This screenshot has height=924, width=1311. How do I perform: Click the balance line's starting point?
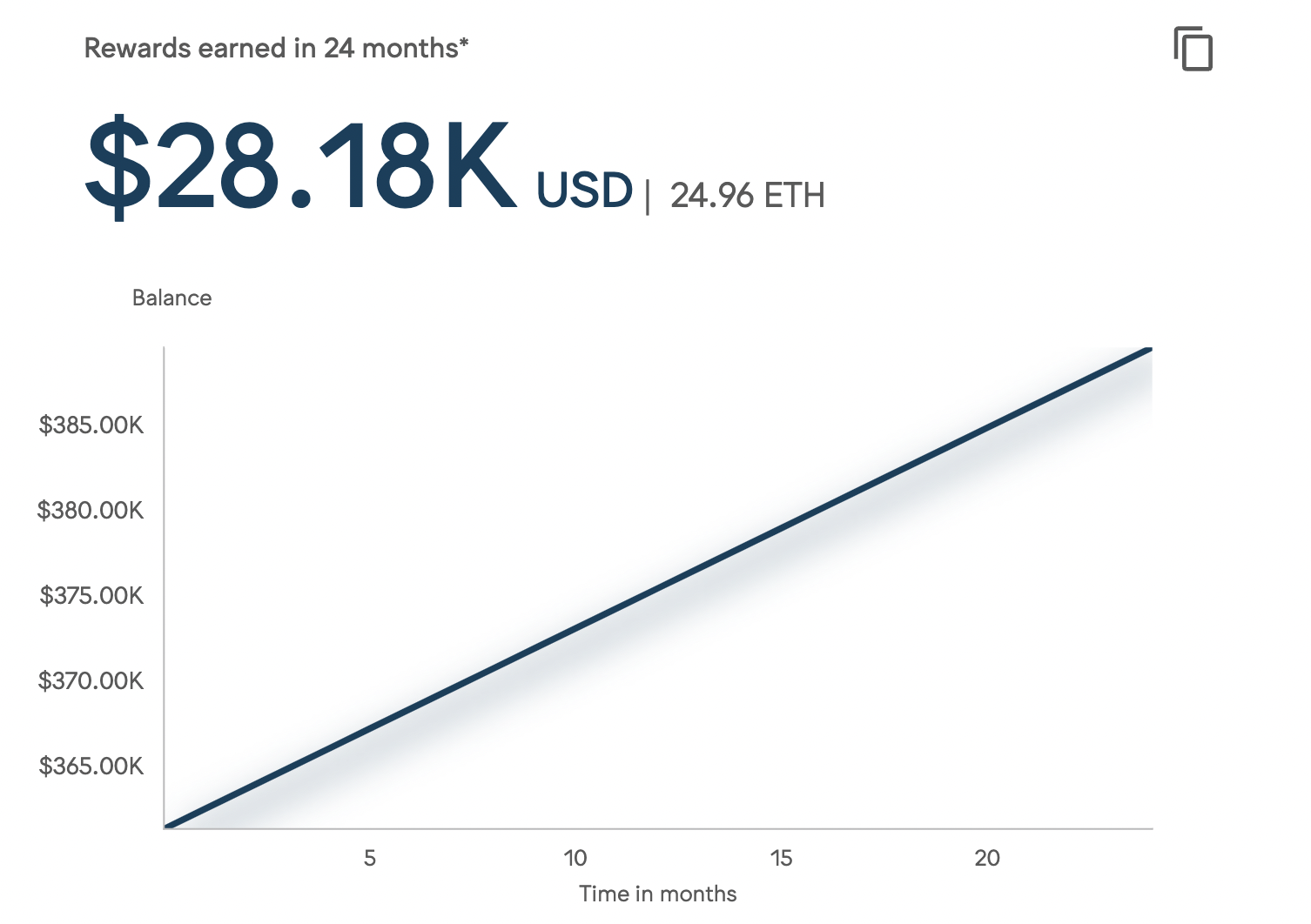click(x=167, y=827)
